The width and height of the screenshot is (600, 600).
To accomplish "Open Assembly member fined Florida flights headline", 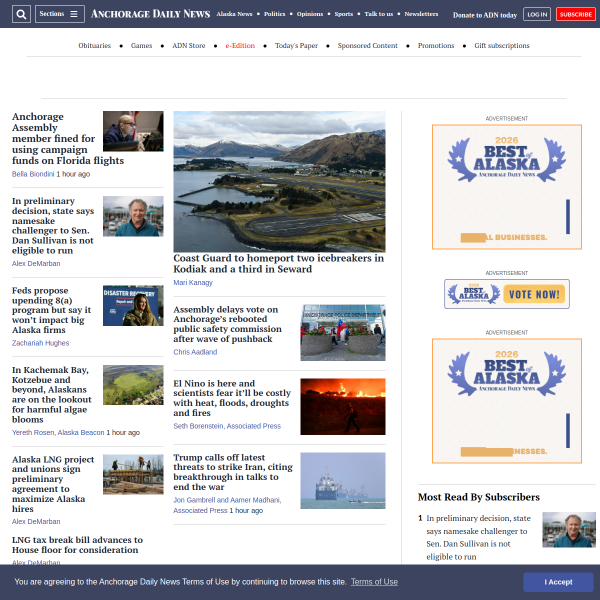I will pos(68,139).
